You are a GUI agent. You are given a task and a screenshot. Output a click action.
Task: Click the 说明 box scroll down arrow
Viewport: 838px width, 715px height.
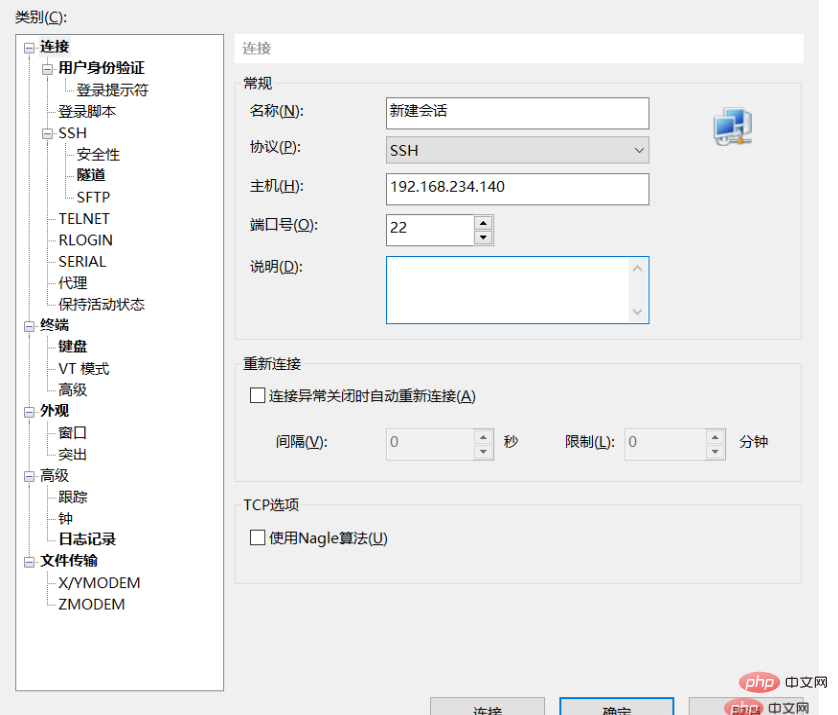pos(638,312)
